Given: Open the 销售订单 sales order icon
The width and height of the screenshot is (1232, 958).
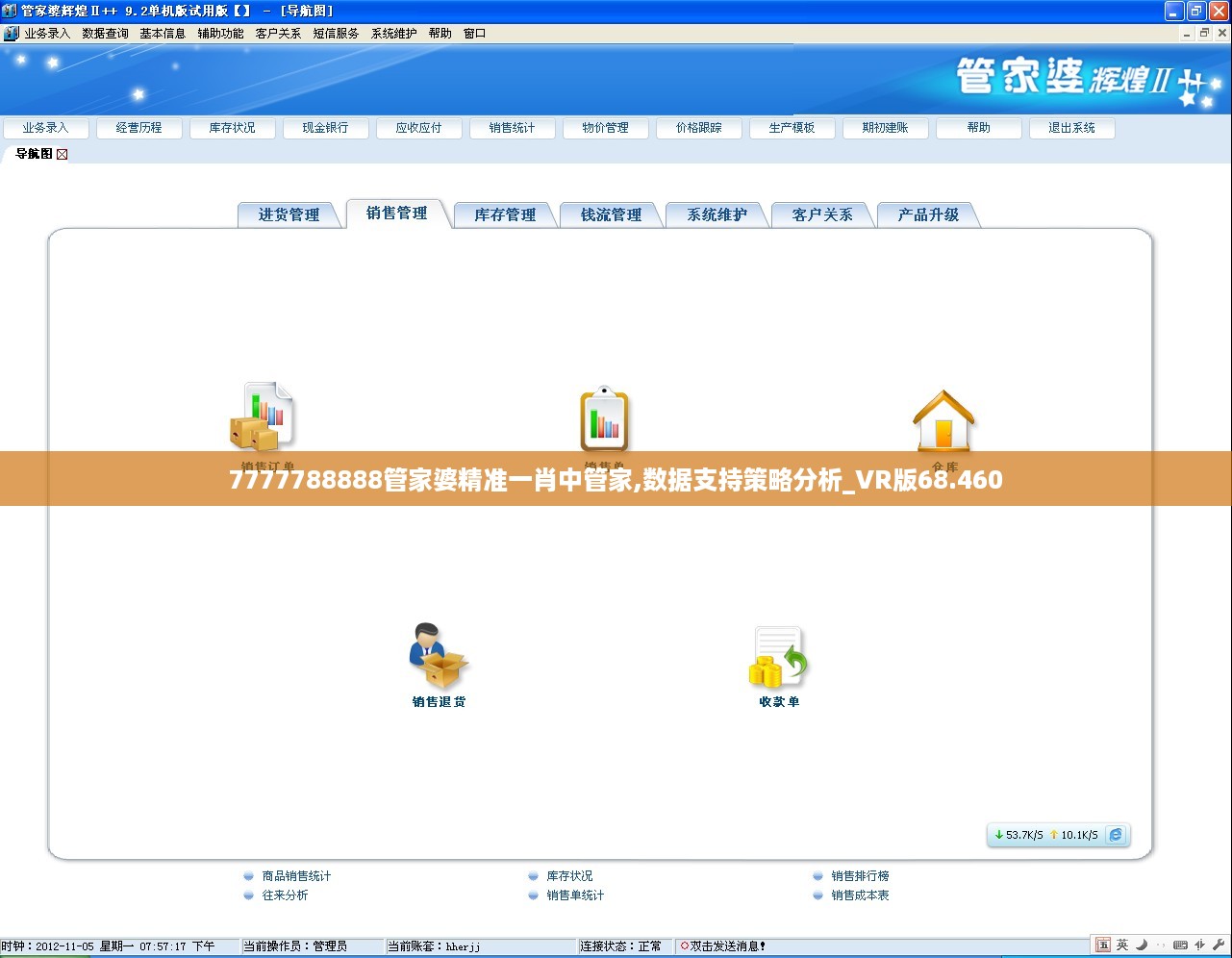Looking at the screenshot, I should click(262, 416).
